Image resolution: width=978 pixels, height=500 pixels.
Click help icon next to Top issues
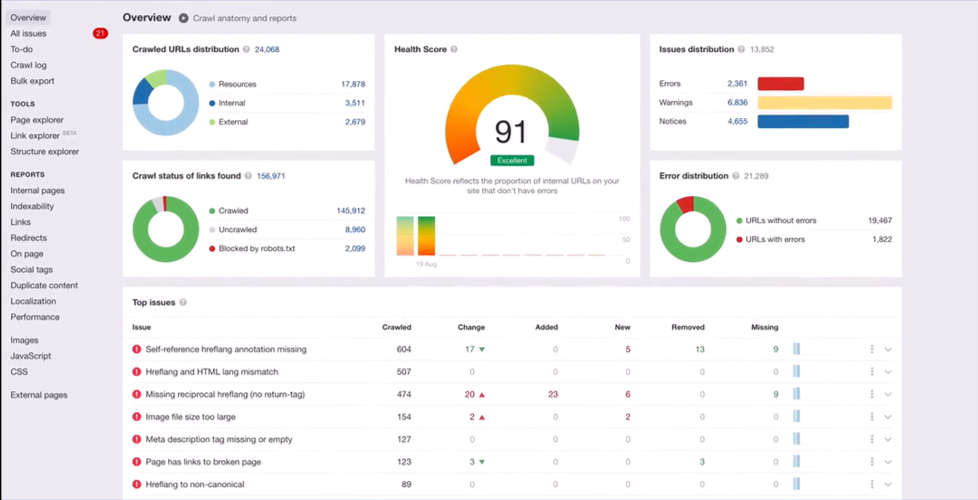click(183, 302)
